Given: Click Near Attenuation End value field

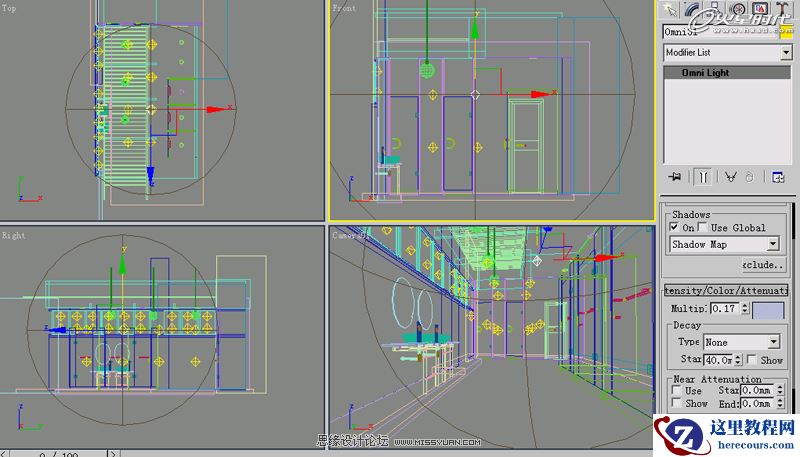Looking at the screenshot, I should [757, 403].
